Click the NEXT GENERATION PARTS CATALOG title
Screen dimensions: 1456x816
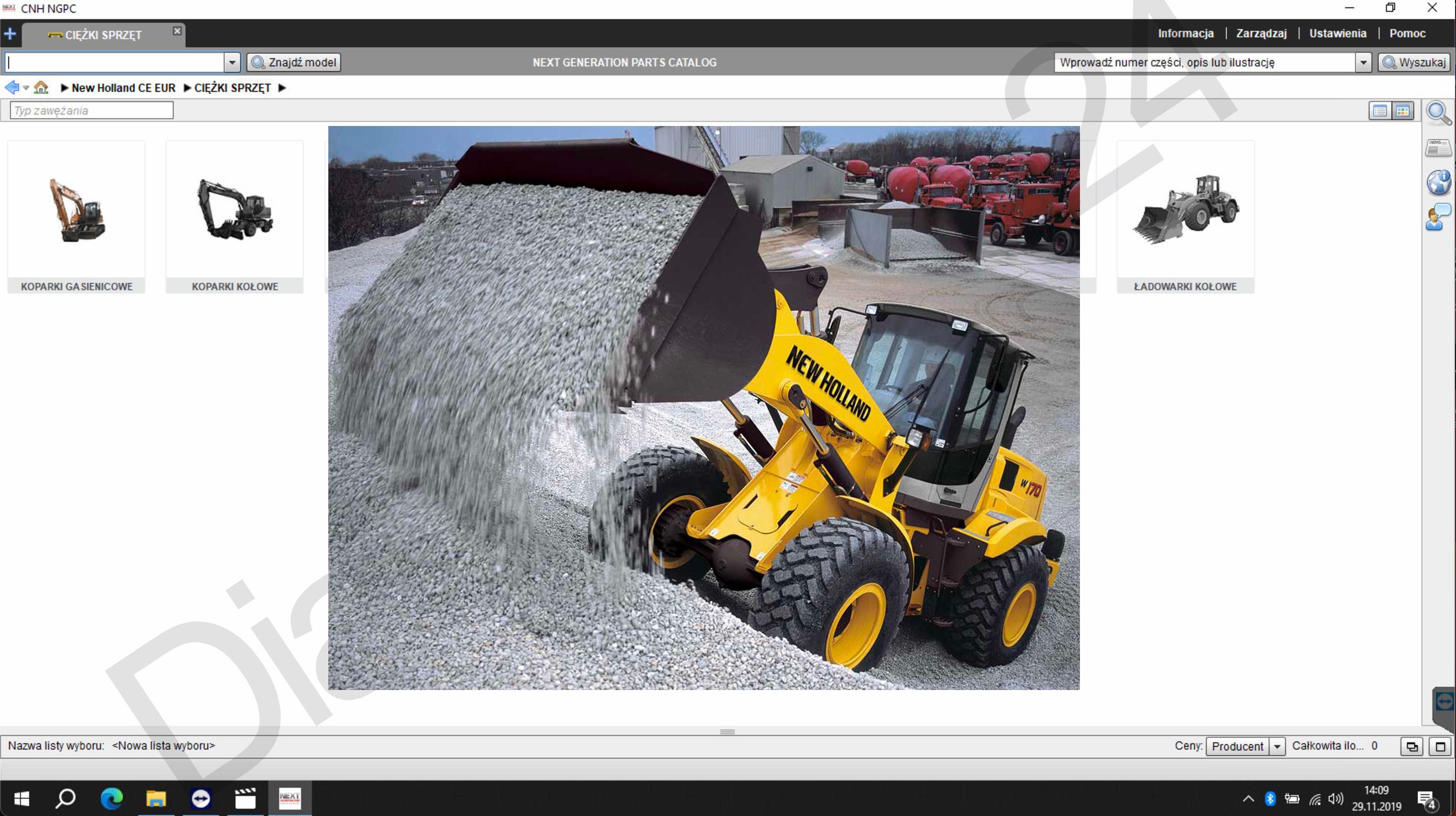coord(624,62)
